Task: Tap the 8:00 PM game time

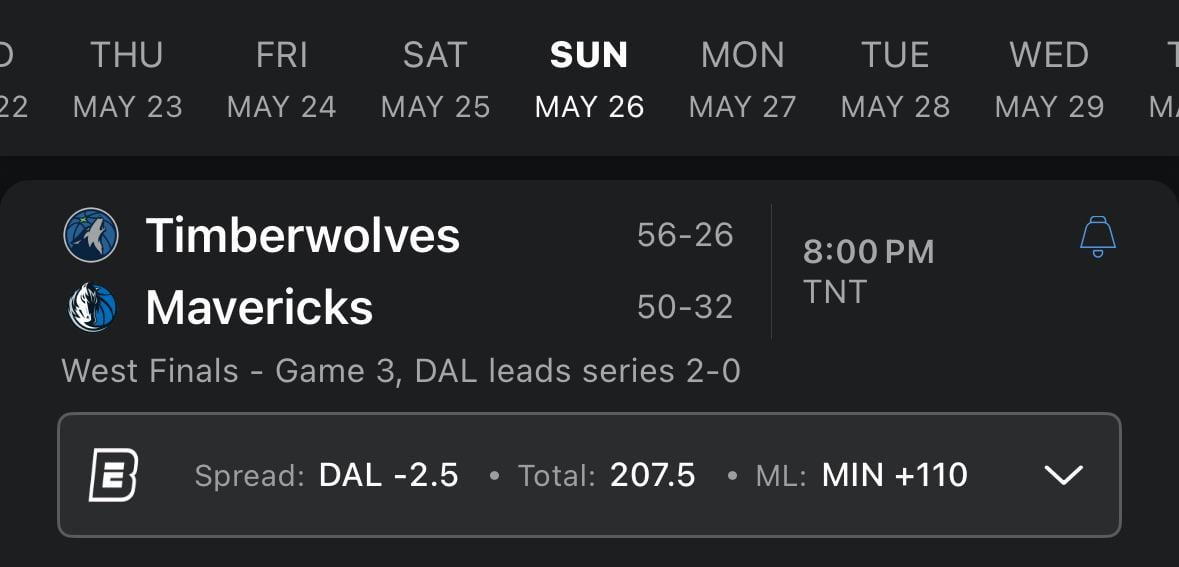Action: tap(868, 252)
